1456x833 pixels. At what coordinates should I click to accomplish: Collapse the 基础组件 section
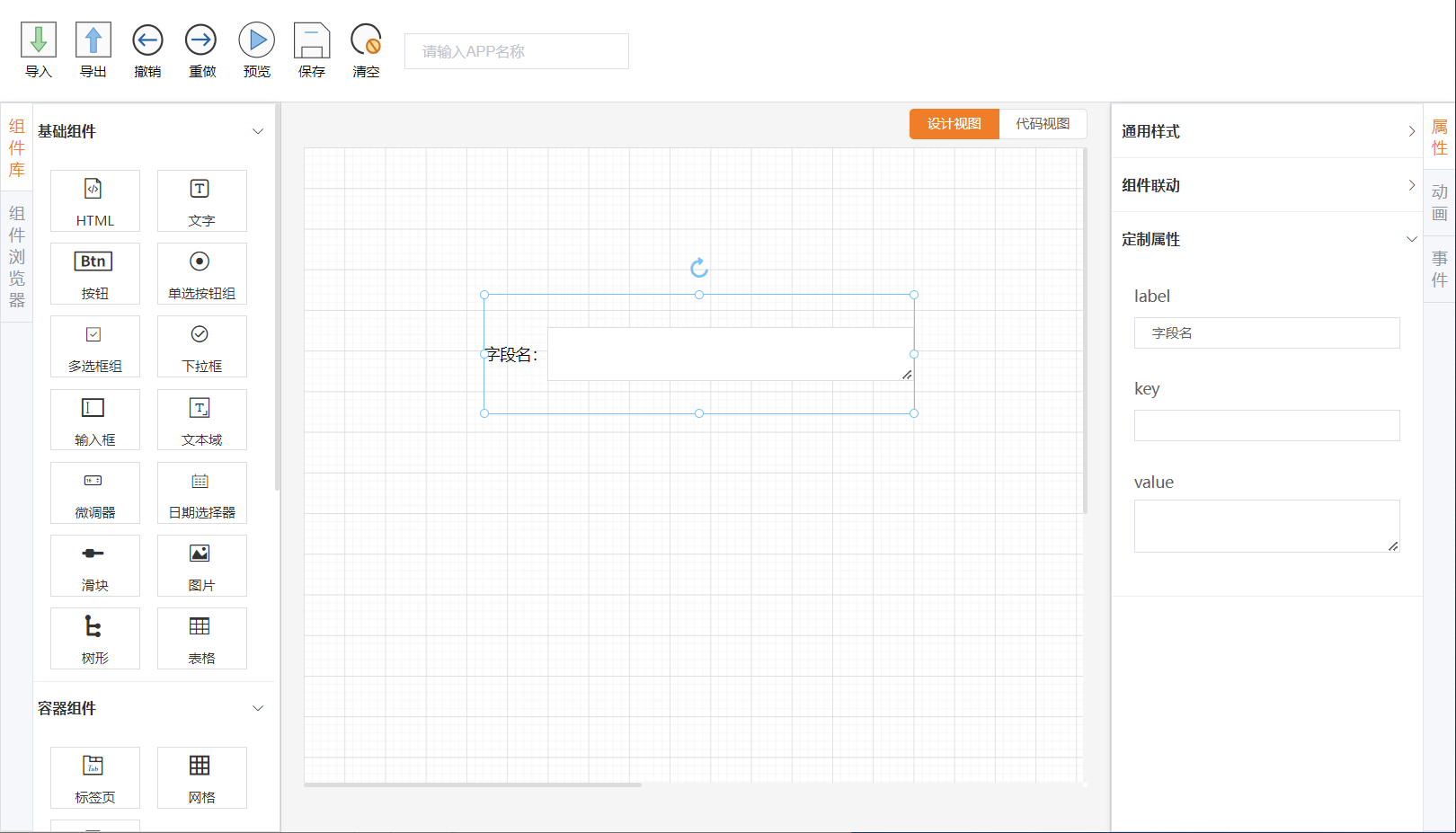coord(258,131)
